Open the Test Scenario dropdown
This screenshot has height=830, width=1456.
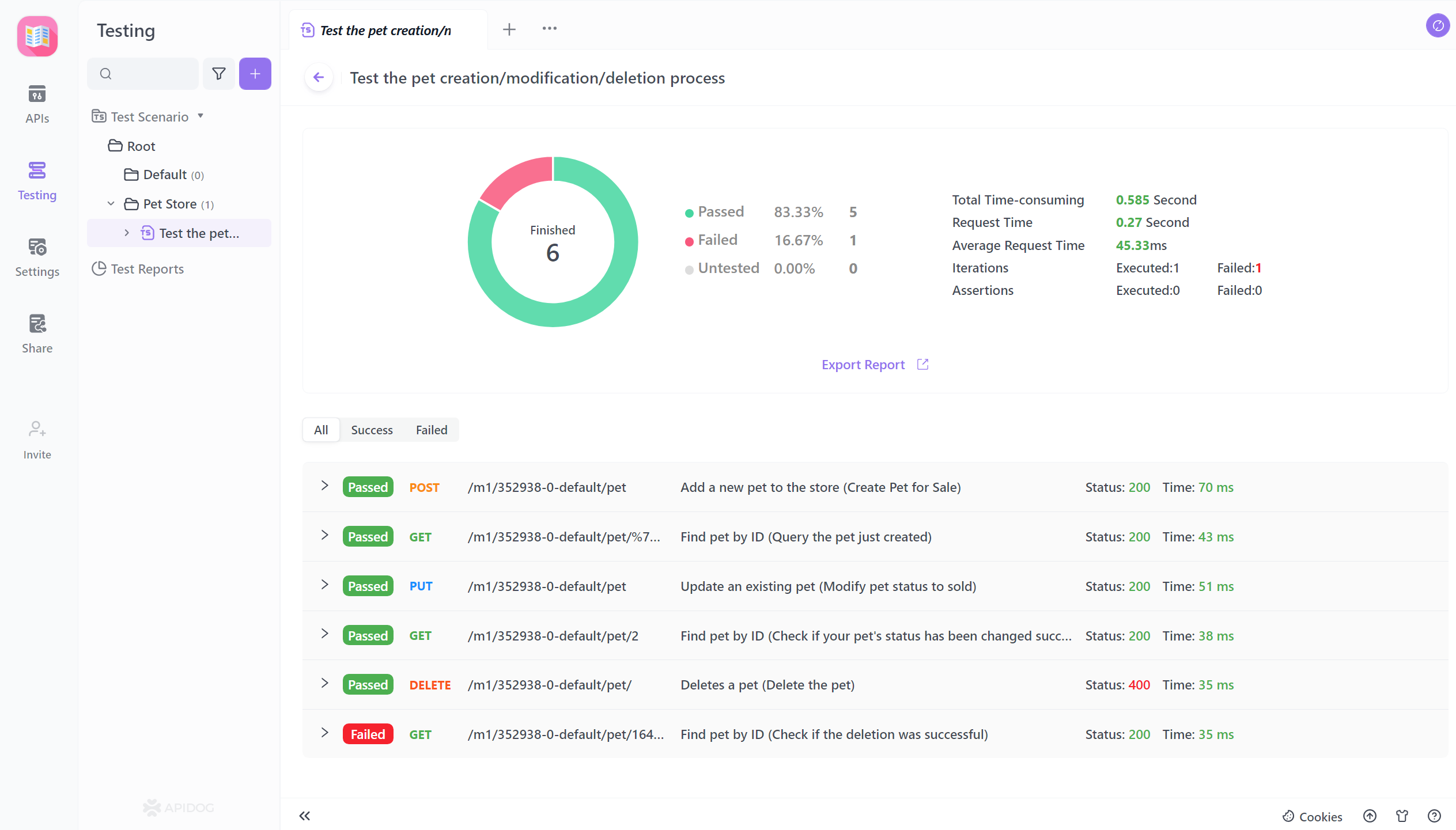click(201, 116)
